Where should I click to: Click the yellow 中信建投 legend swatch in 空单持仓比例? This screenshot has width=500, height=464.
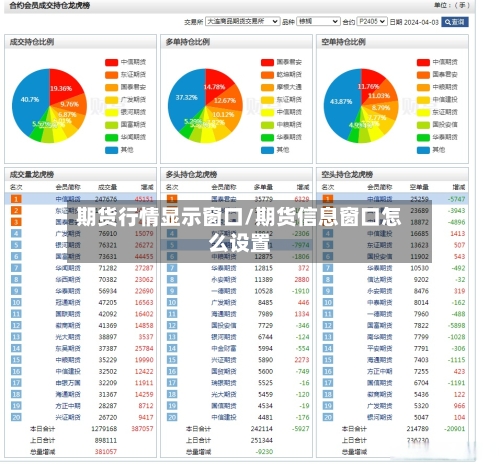pyautogui.click(x=423, y=100)
